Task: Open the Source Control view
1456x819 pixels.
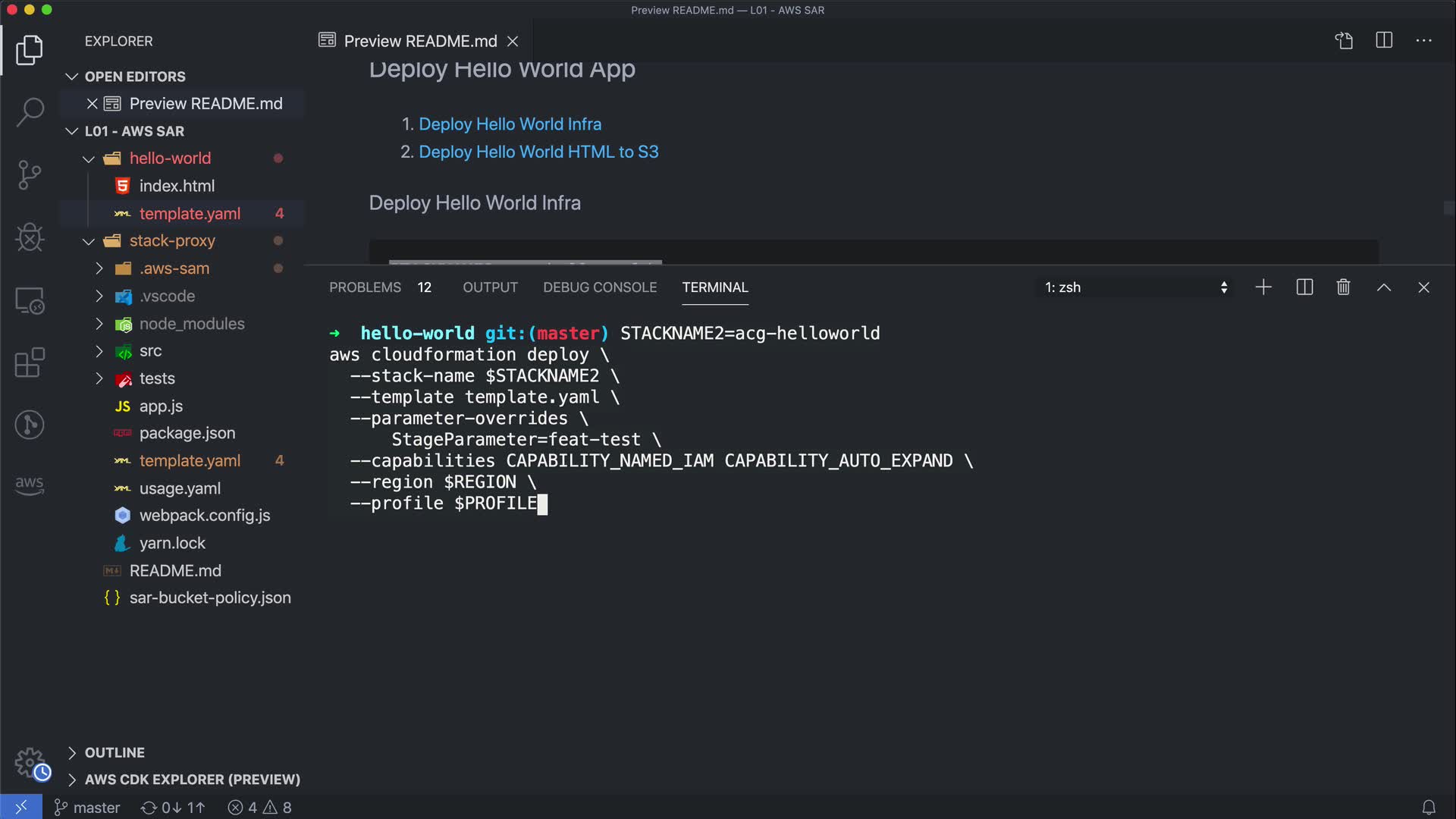Action: tap(30, 175)
